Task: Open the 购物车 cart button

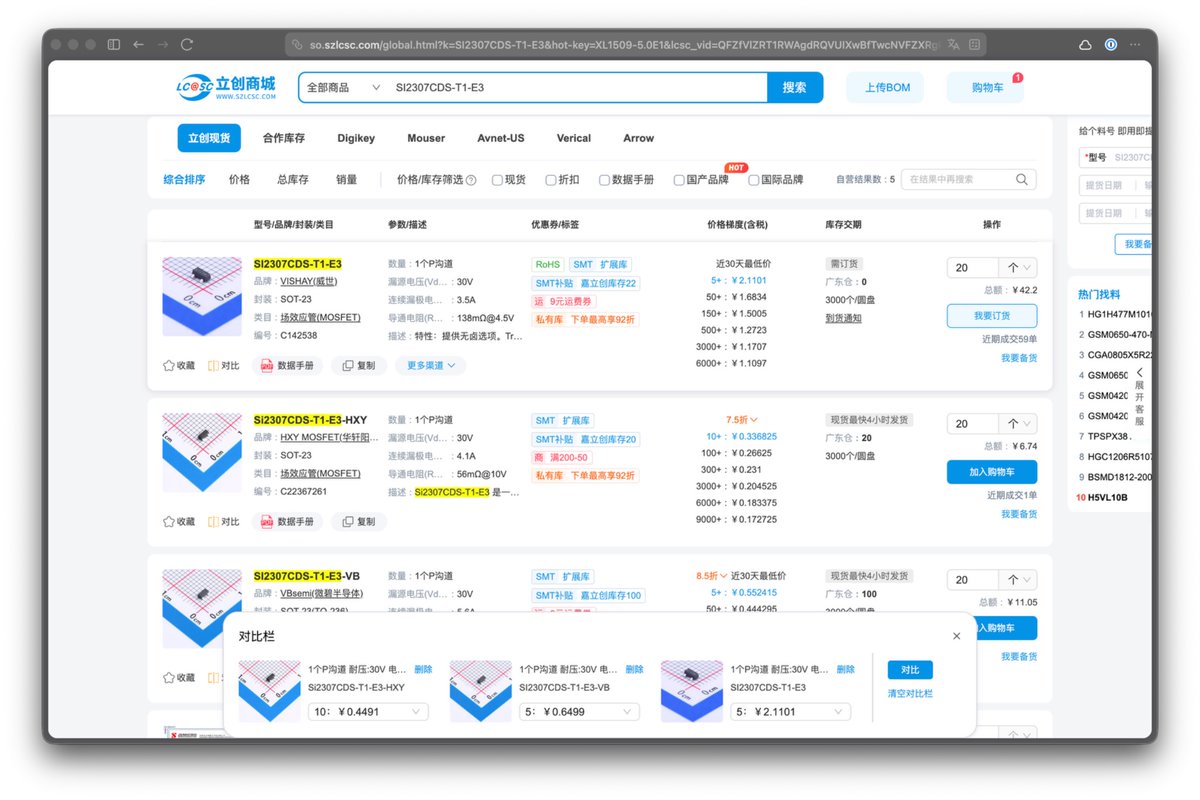Action: 986,88
